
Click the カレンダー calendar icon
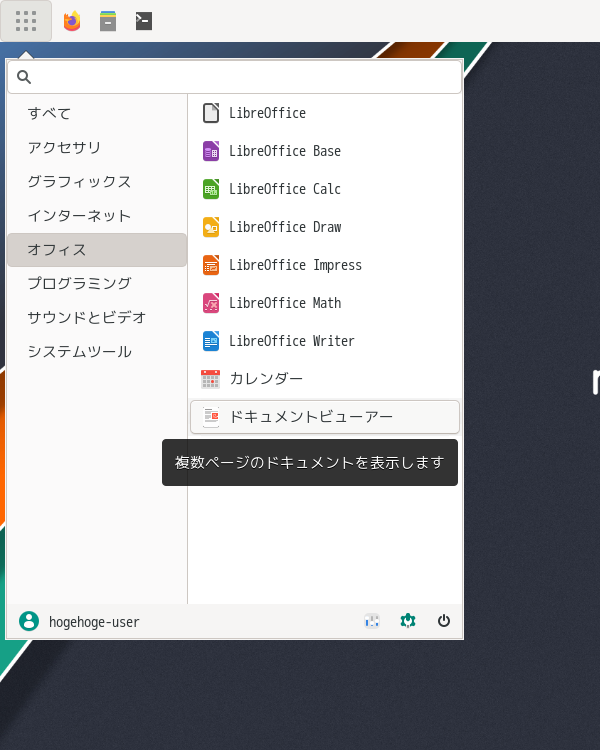click(211, 379)
